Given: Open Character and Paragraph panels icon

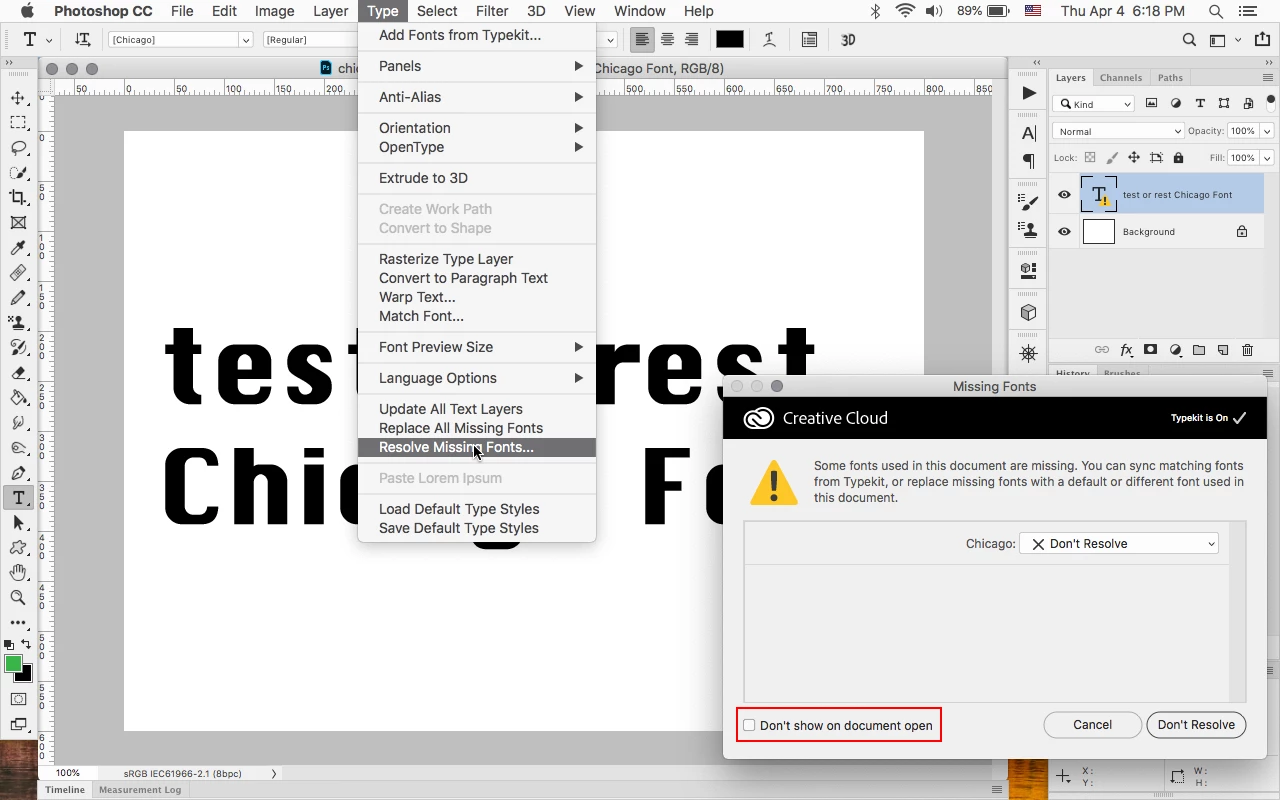Looking at the screenshot, I should point(809,40).
